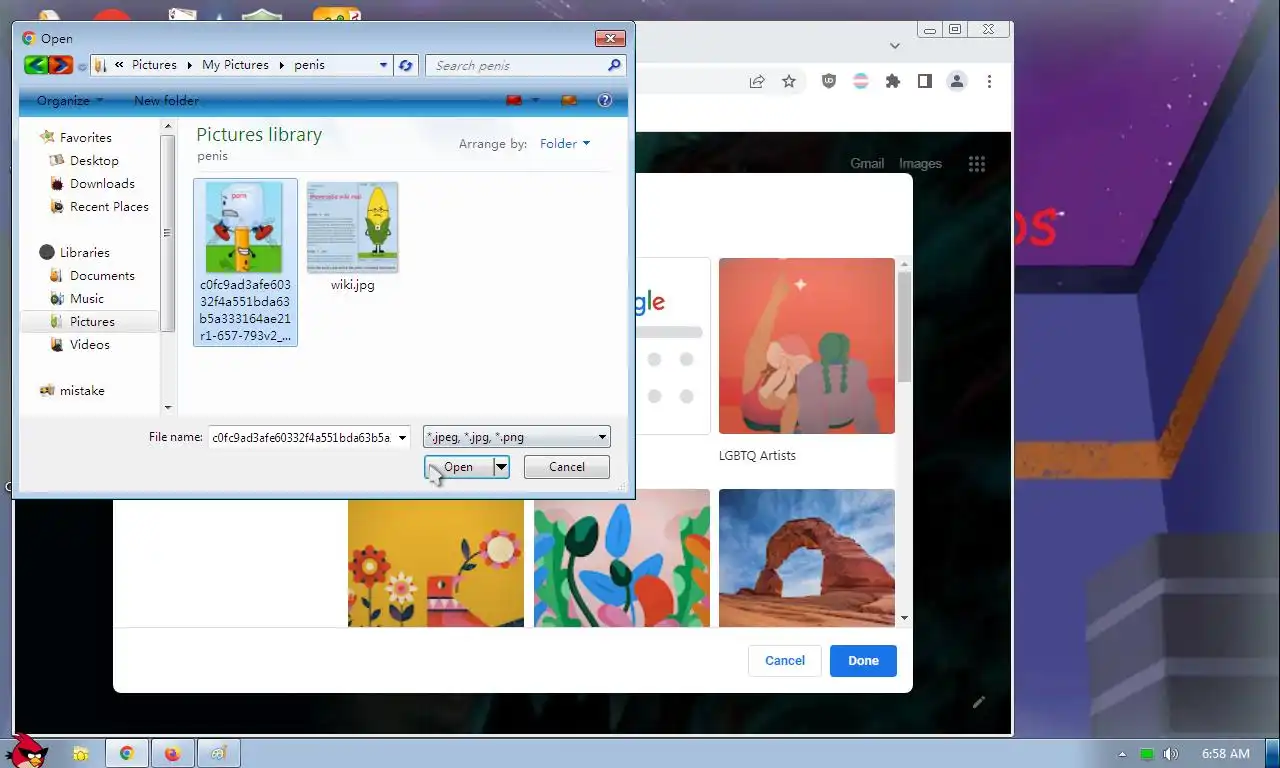Refresh the folder in the Open dialog
The width and height of the screenshot is (1280, 768).
[x=405, y=65]
